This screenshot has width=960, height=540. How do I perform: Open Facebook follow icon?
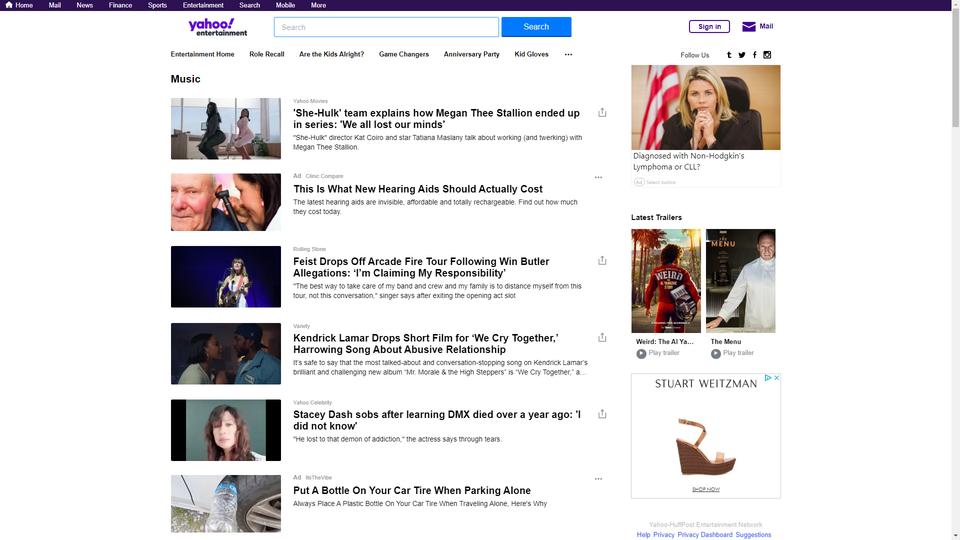[754, 55]
